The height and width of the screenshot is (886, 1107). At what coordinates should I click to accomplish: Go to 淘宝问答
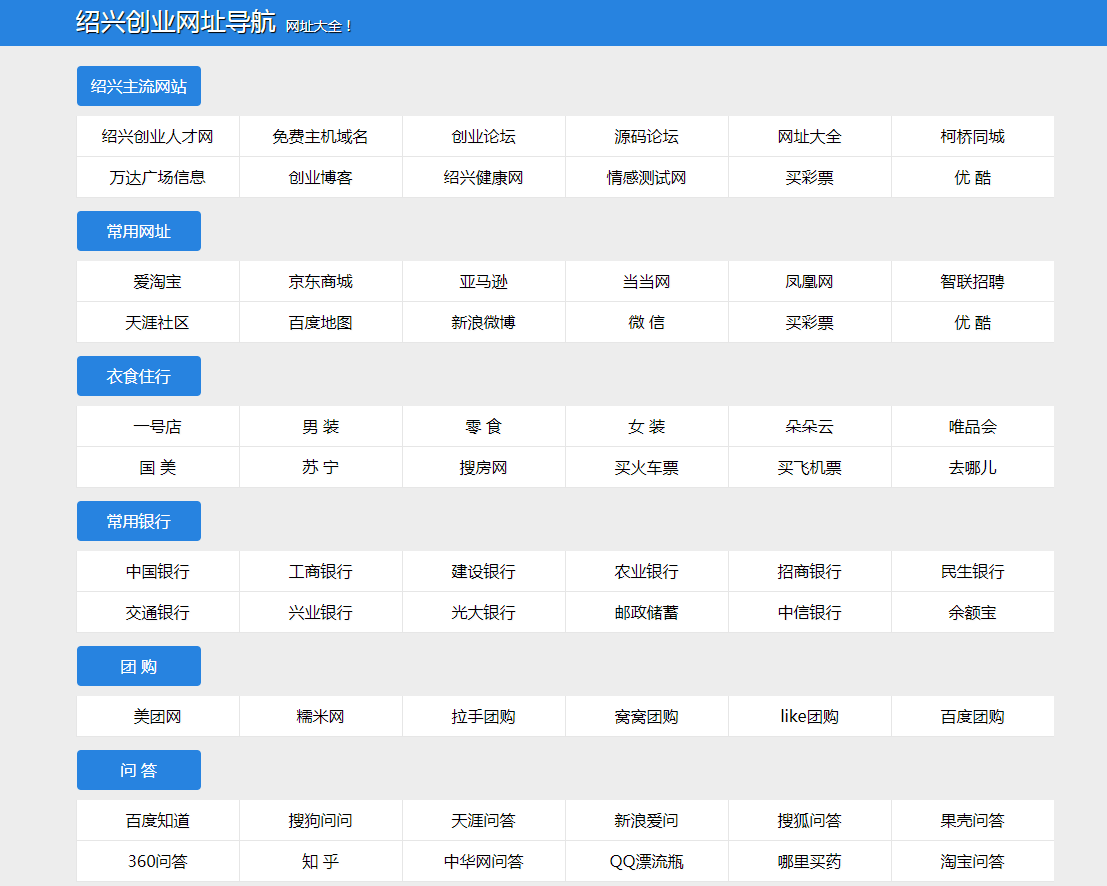click(x=973, y=861)
